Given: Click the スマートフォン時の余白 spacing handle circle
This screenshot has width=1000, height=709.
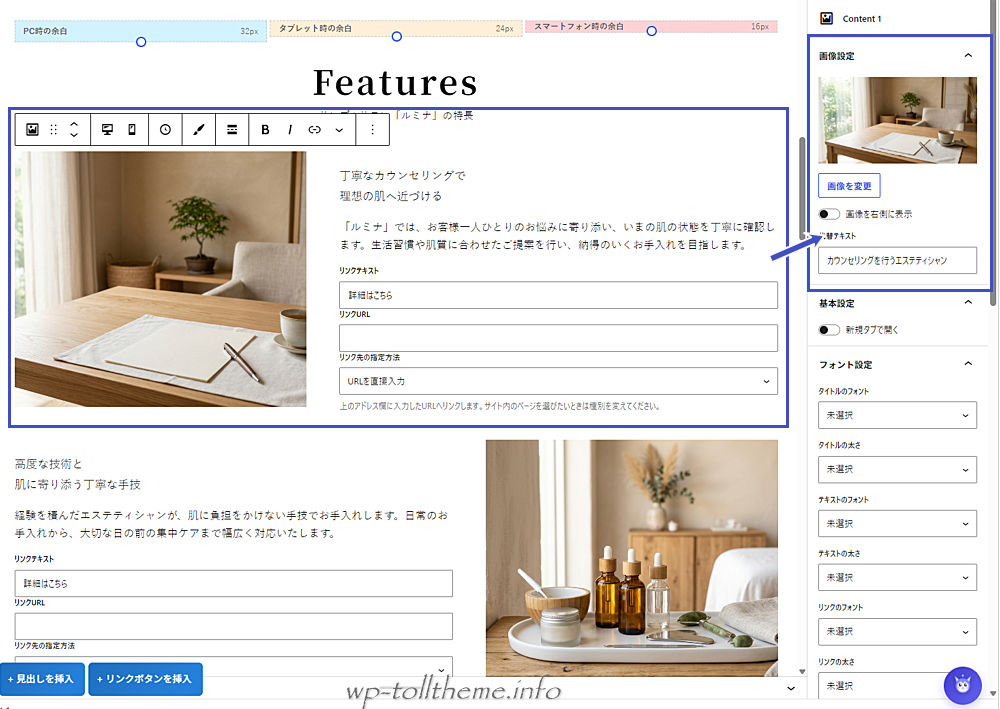Looking at the screenshot, I should (651, 31).
